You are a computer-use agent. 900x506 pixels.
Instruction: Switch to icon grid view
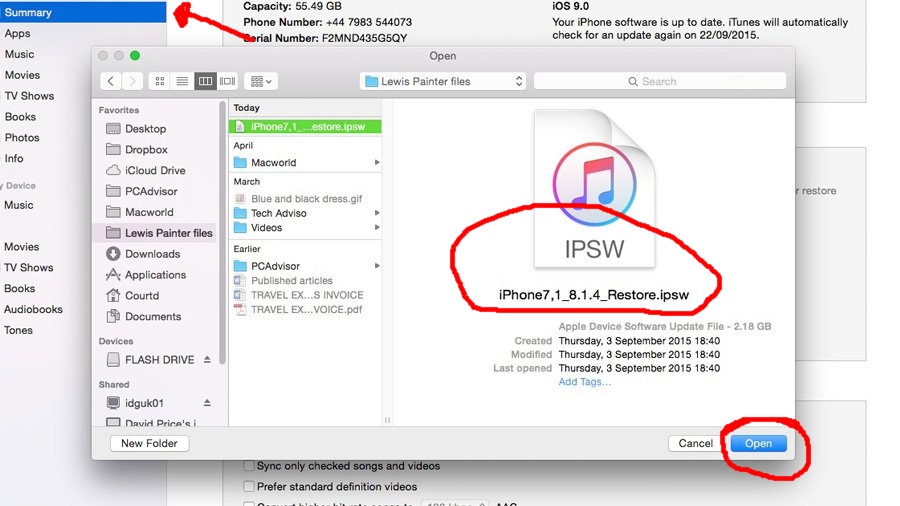(160, 81)
